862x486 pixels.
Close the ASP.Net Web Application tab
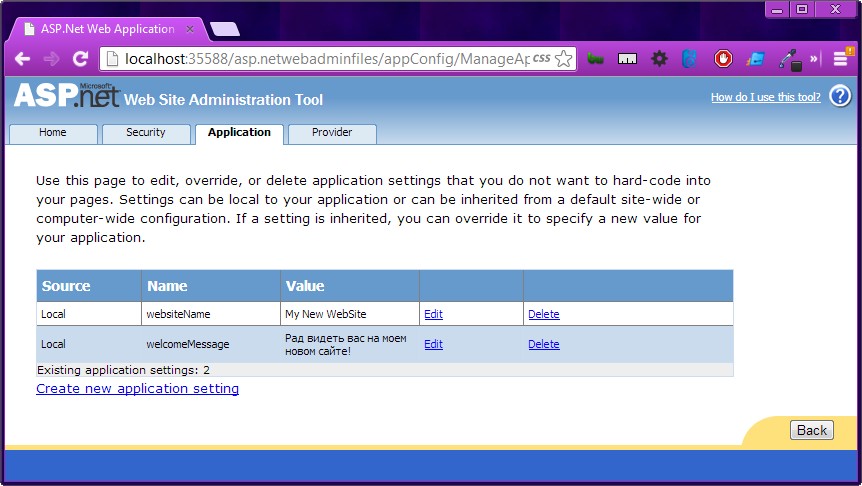click(x=190, y=29)
